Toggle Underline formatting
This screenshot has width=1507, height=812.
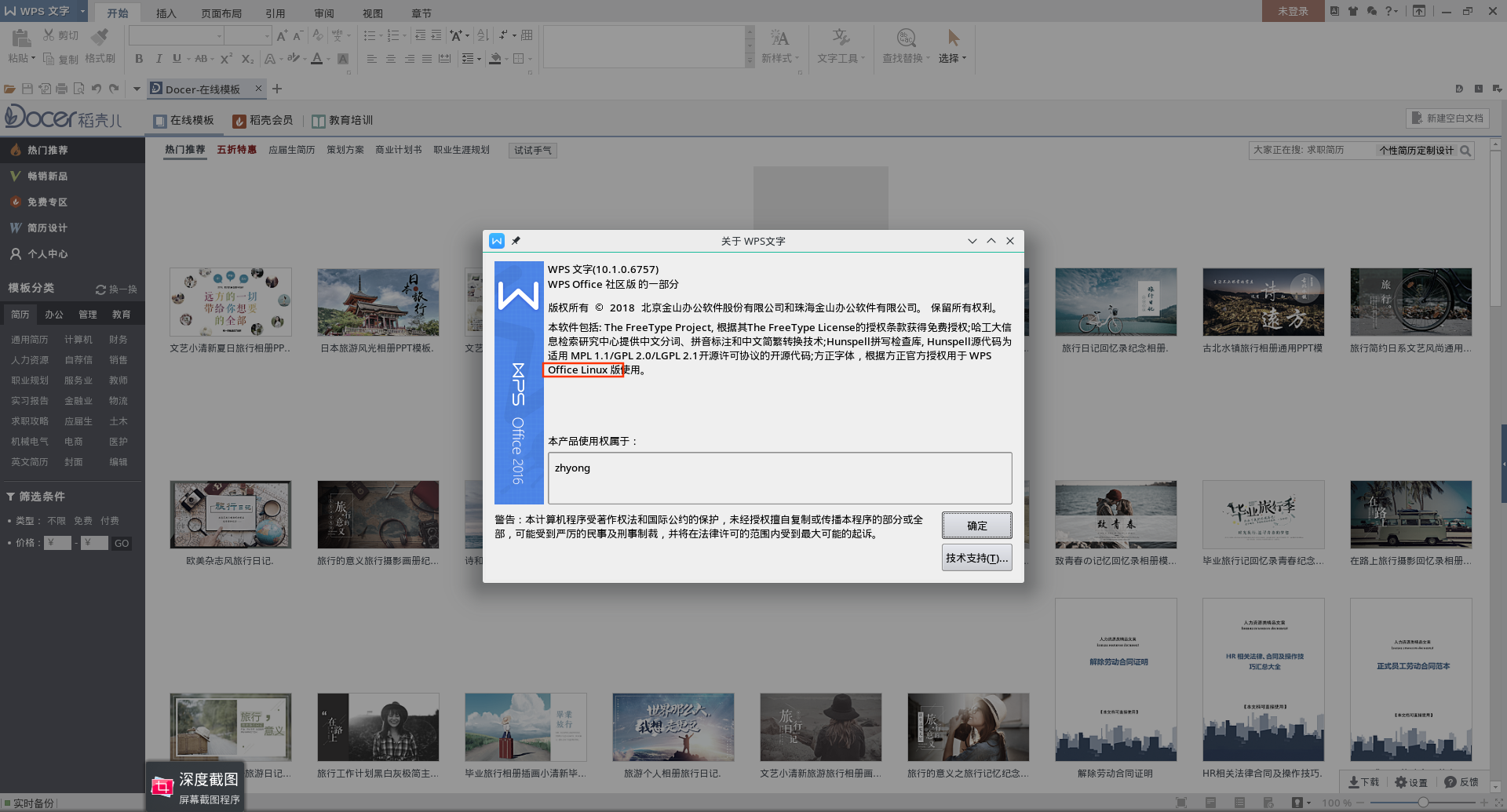(177, 59)
